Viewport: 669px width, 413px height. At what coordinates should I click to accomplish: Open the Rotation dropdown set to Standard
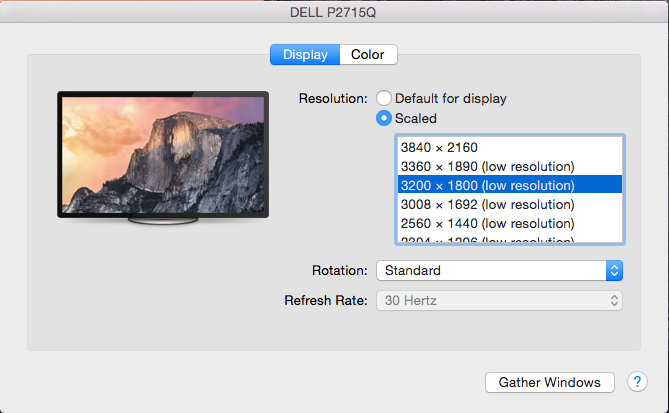click(499, 270)
